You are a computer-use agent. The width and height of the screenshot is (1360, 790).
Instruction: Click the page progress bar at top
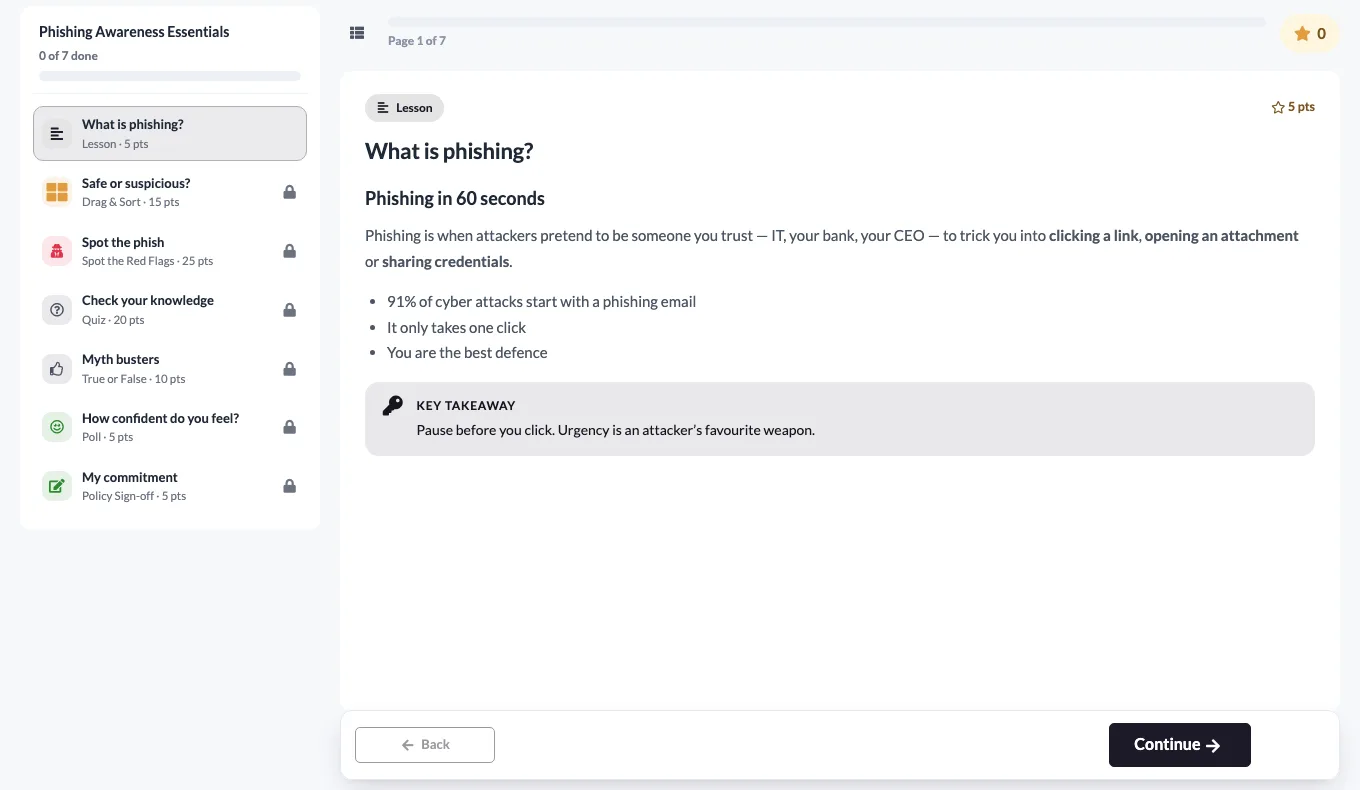click(x=827, y=22)
